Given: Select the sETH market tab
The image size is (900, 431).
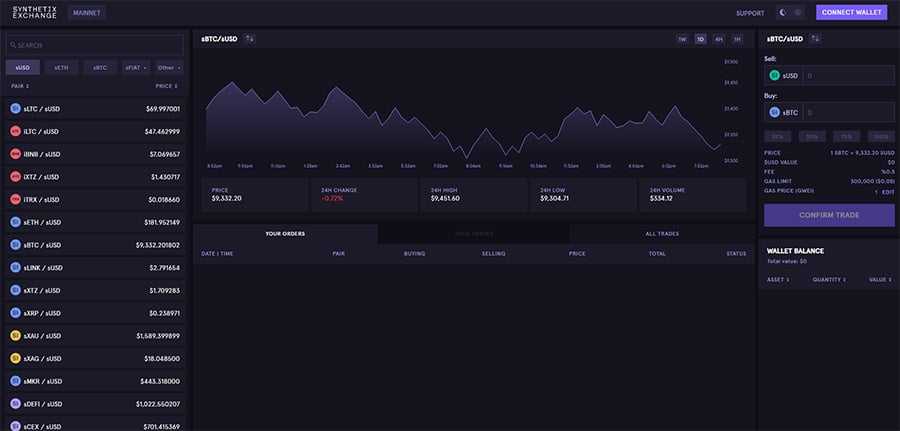Looking at the screenshot, I should point(62,68).
